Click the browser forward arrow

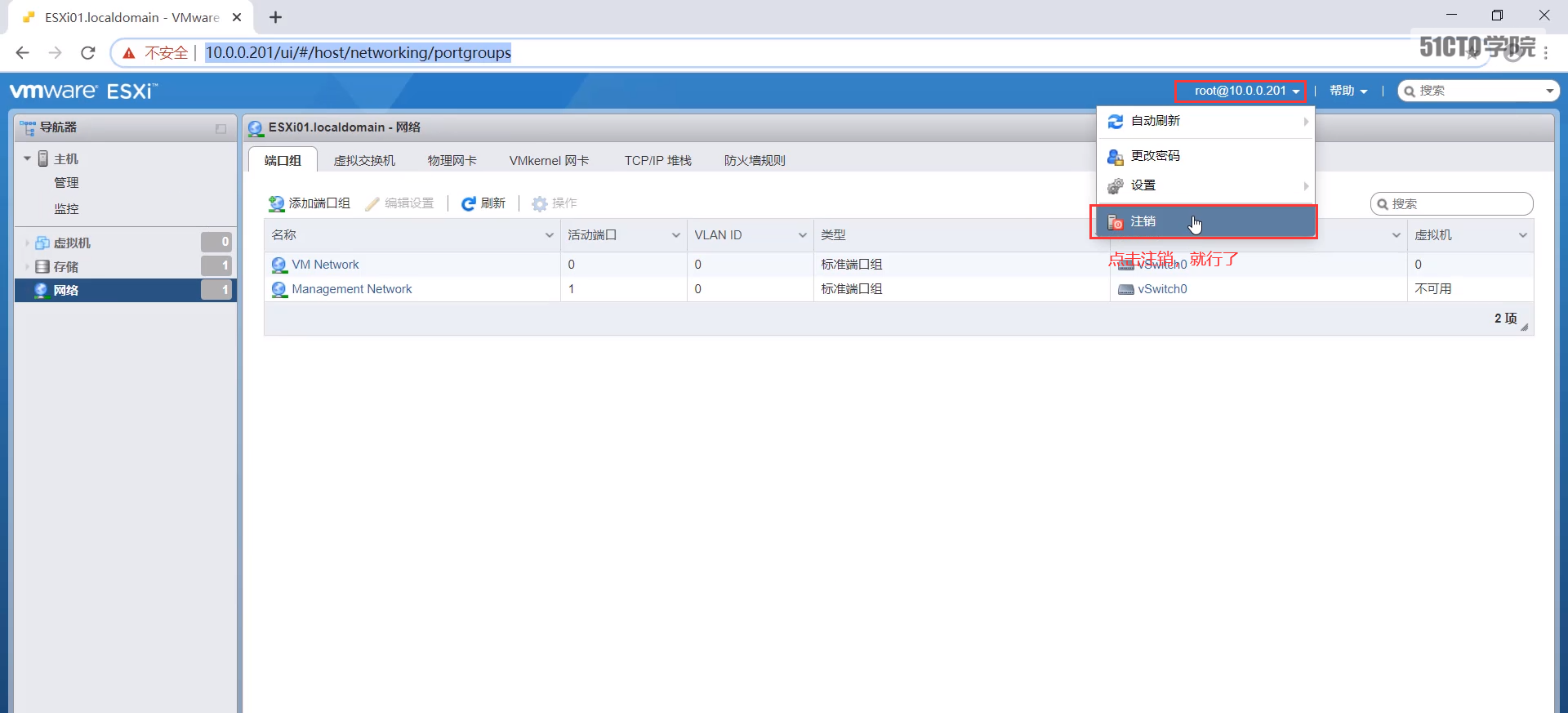click(x=55, y=53)
